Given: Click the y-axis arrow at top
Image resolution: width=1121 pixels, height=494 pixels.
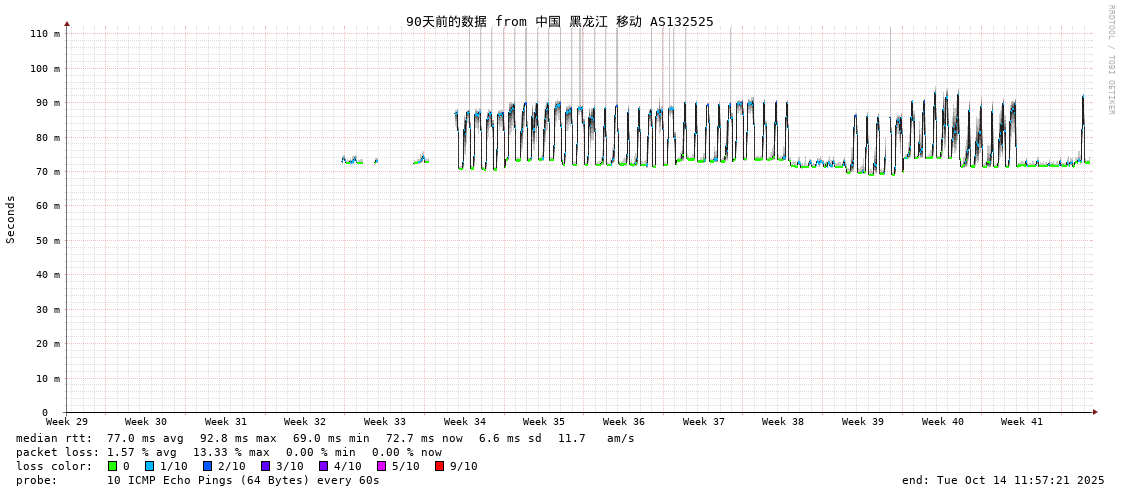Looking at the screenshot, I should point(67,23).
